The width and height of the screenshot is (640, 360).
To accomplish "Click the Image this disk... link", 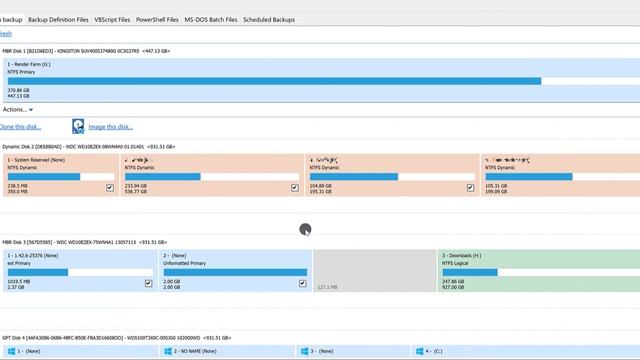I will [x=111, y=127].
